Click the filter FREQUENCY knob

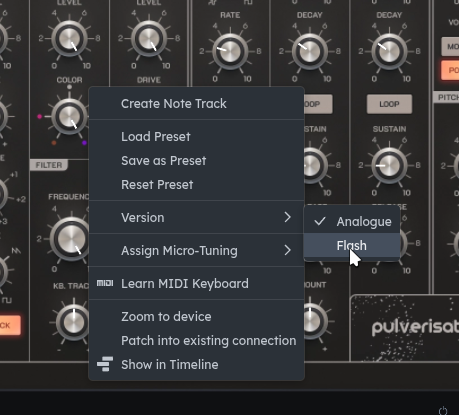[70, 239]
